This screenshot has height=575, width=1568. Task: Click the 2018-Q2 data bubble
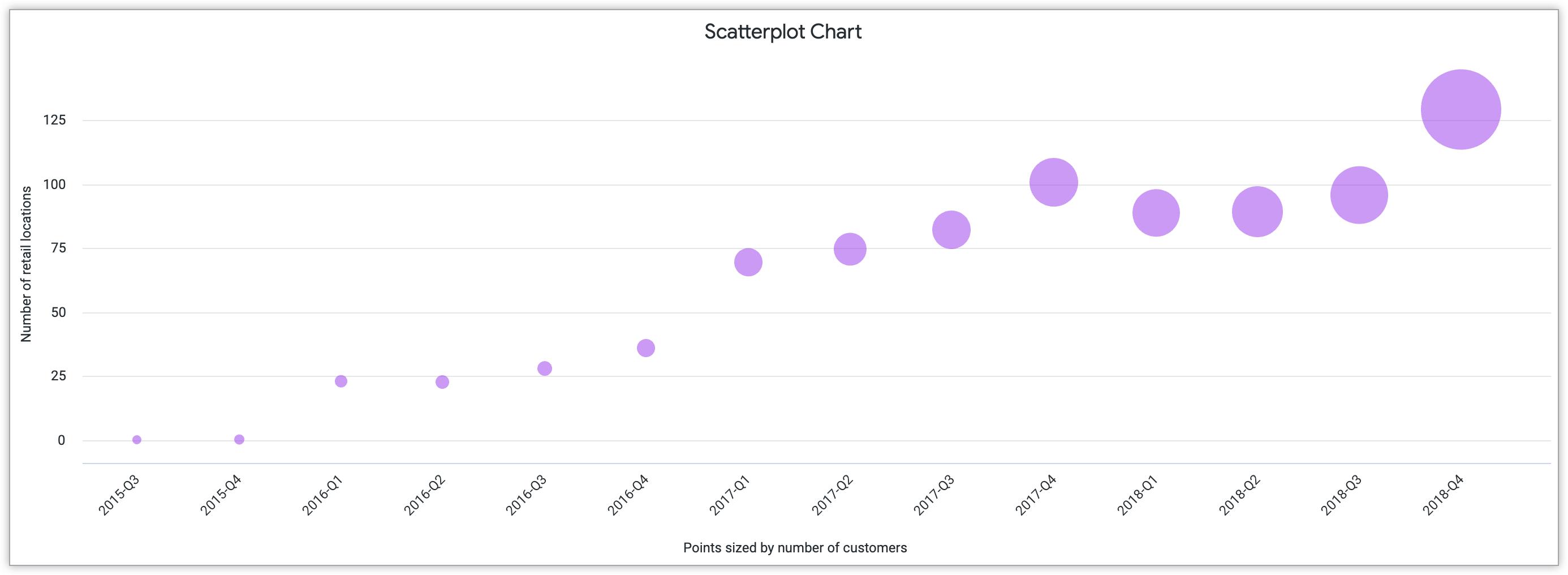click(x=1257, y=211)
